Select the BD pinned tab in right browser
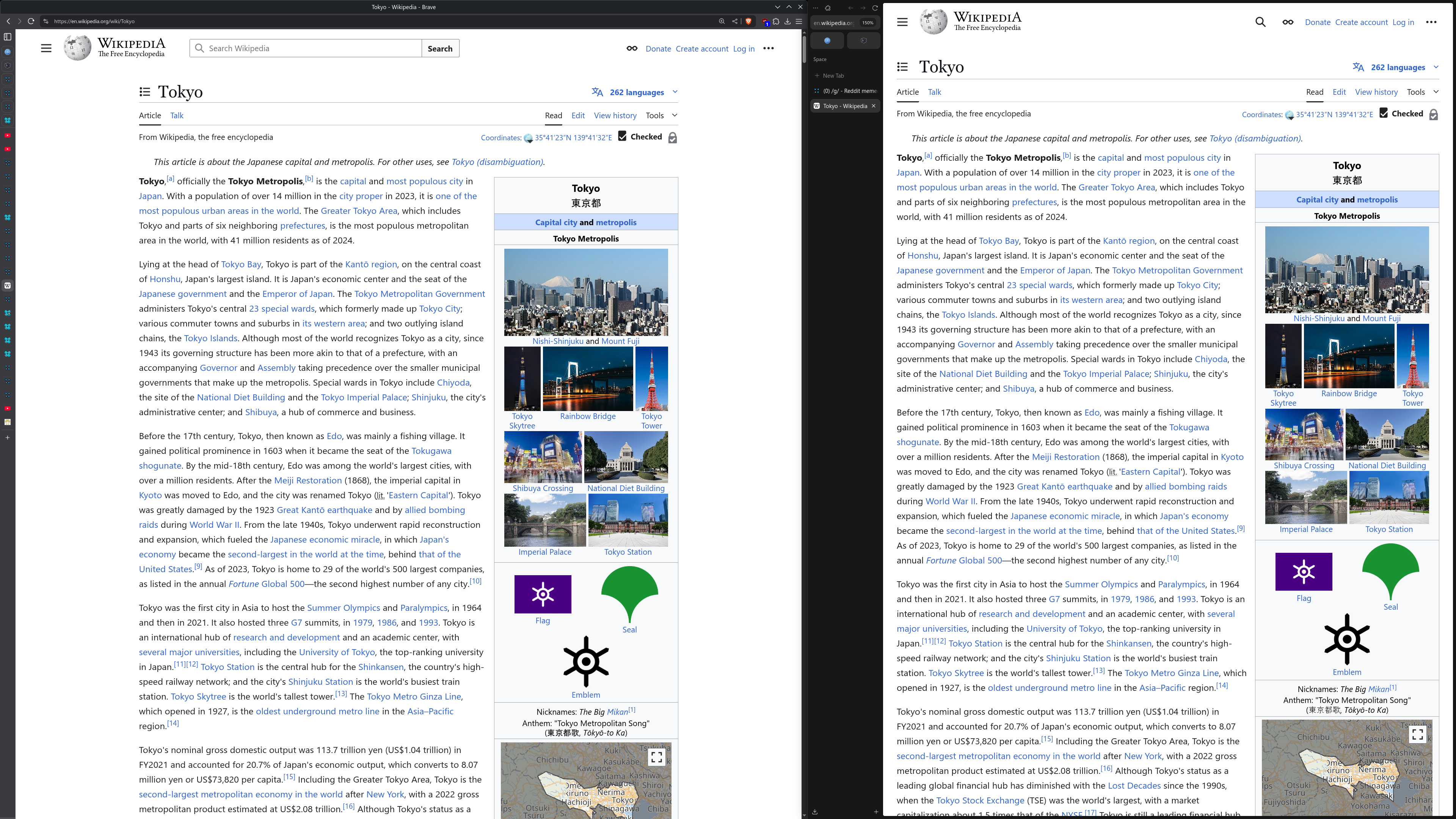The image size is (1456, 819). point(863,41)
